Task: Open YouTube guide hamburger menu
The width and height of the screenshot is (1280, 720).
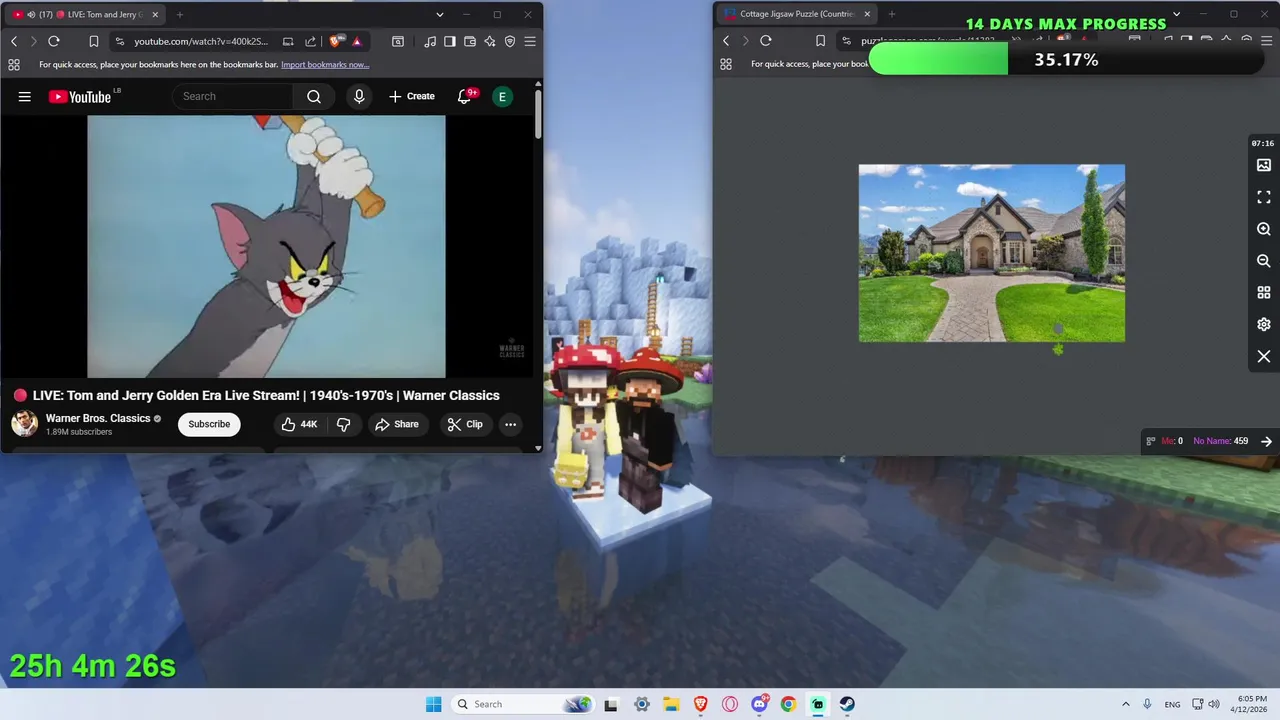Action: tap(24, 96)
